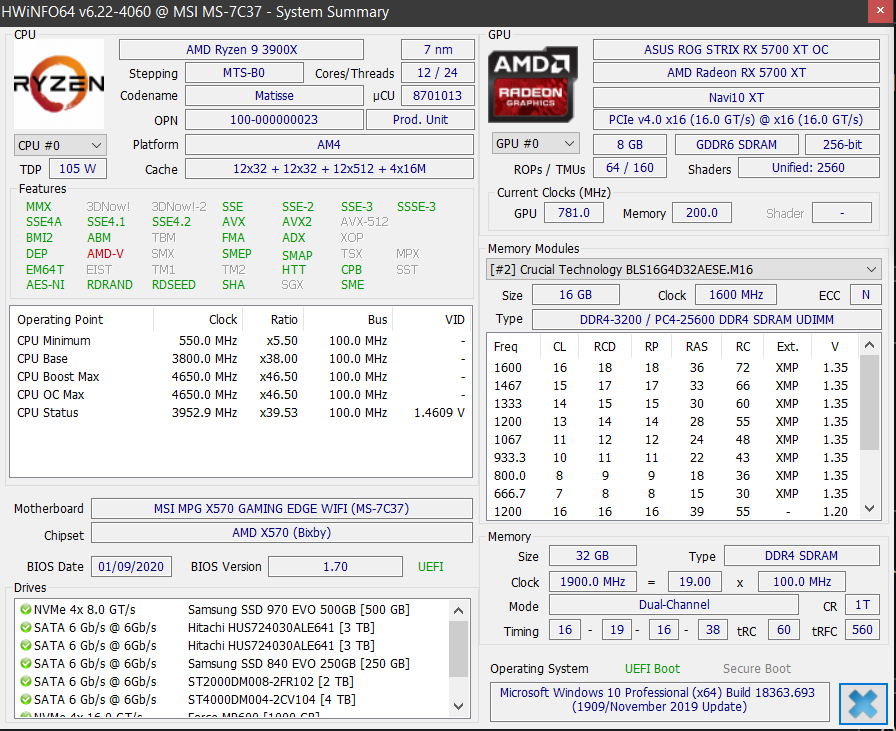Image resolution: width=896 pixels, height=731 pixels.
Task: Expand the Crucial memory module dropdown
Action: coord(683,269)
